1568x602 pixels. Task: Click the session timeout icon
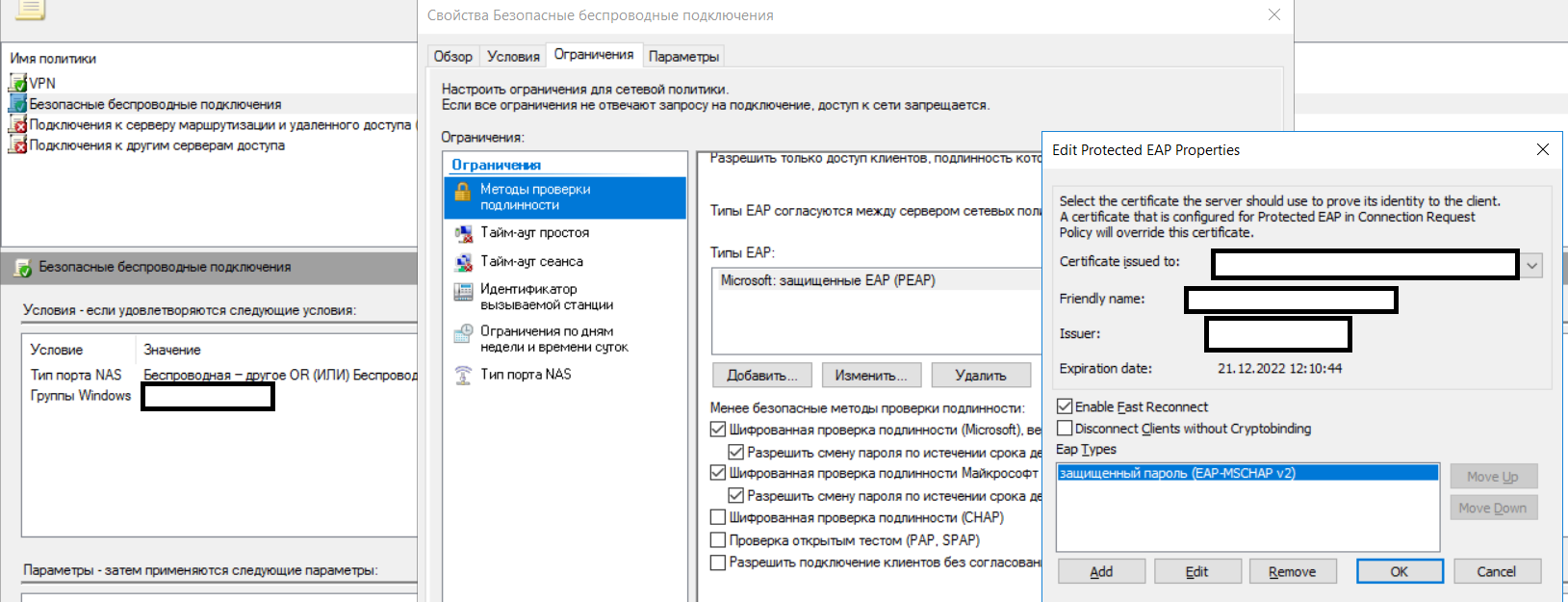coord(463,262)
